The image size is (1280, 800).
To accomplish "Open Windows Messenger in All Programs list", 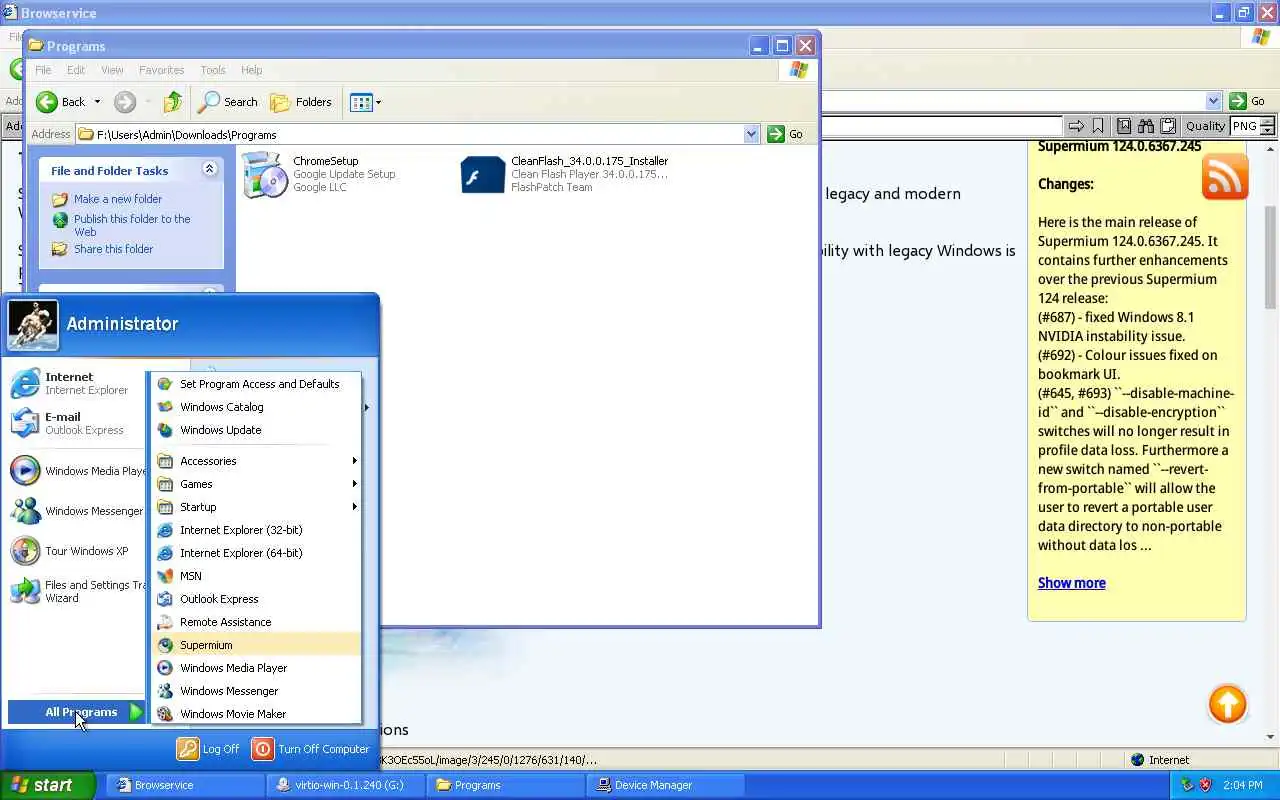I will [x=255, y=691].
